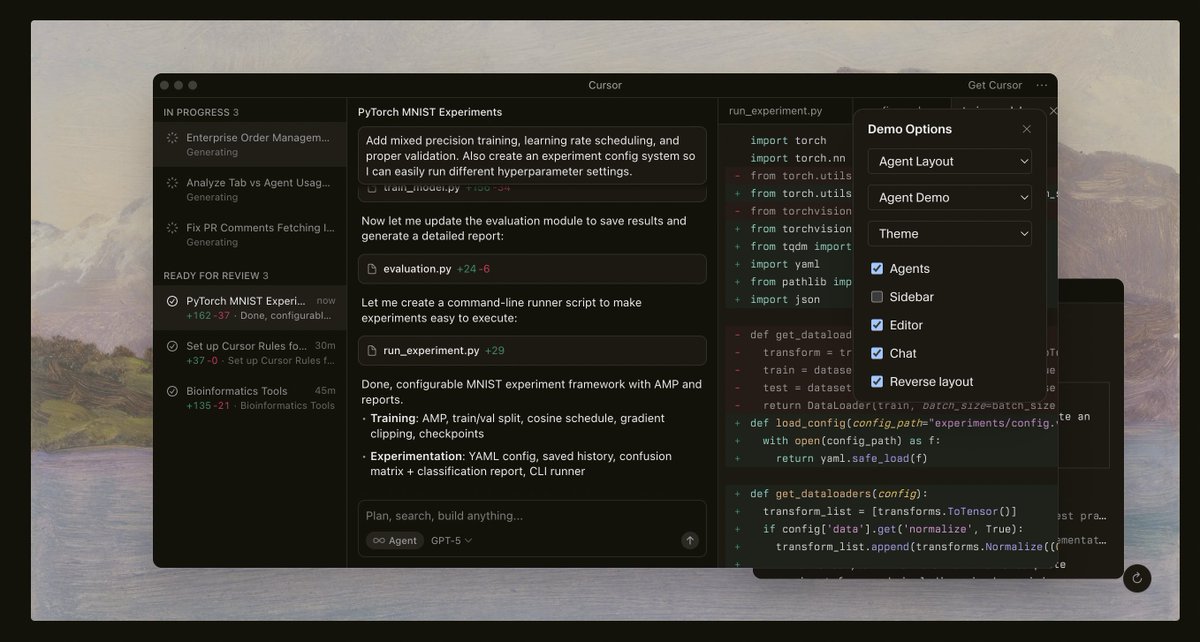Open the evaluation.py file chip
This screenshot has width=1200, height=642.
(x=532, y=269)
